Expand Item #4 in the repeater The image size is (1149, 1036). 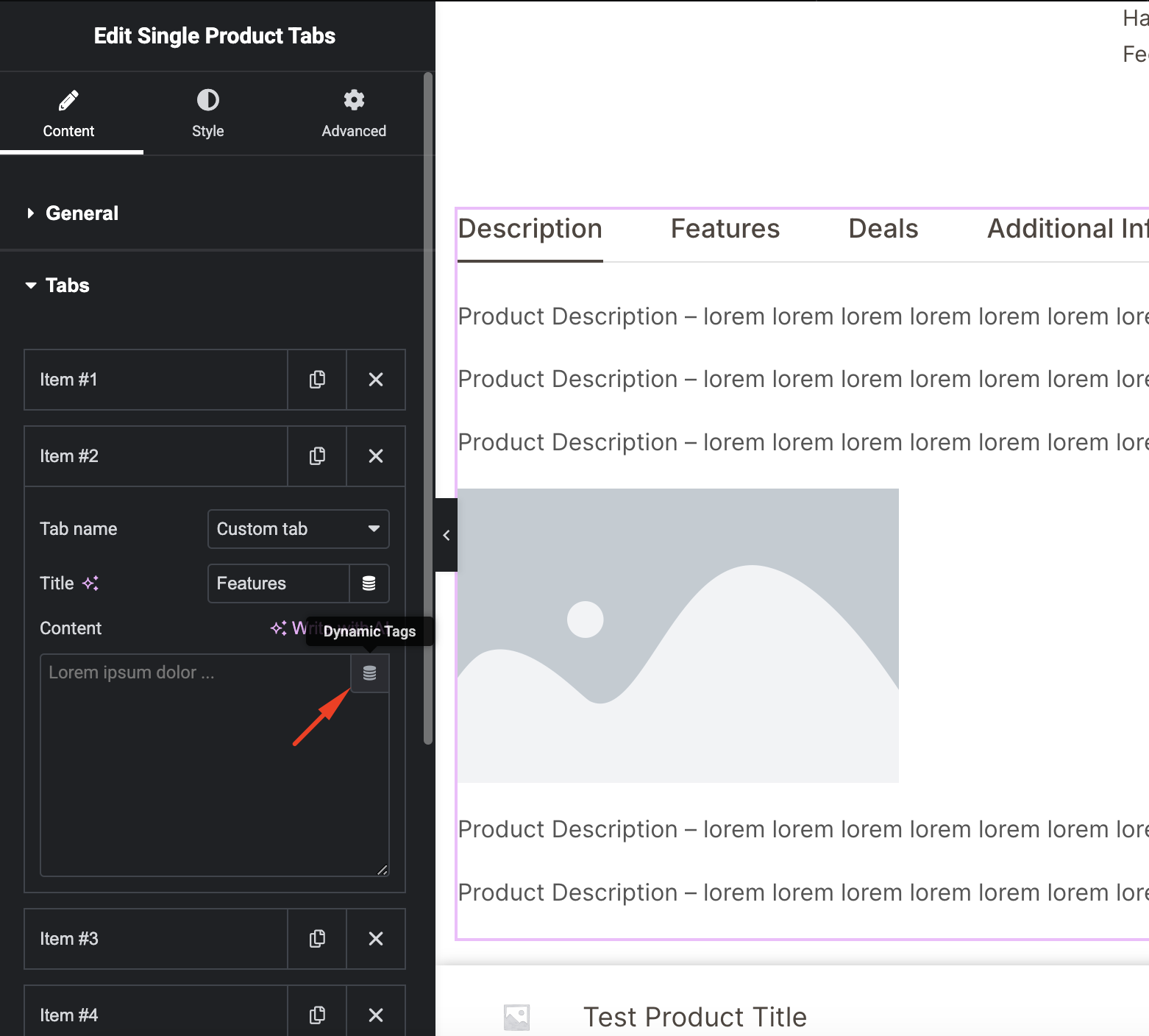156,1015
